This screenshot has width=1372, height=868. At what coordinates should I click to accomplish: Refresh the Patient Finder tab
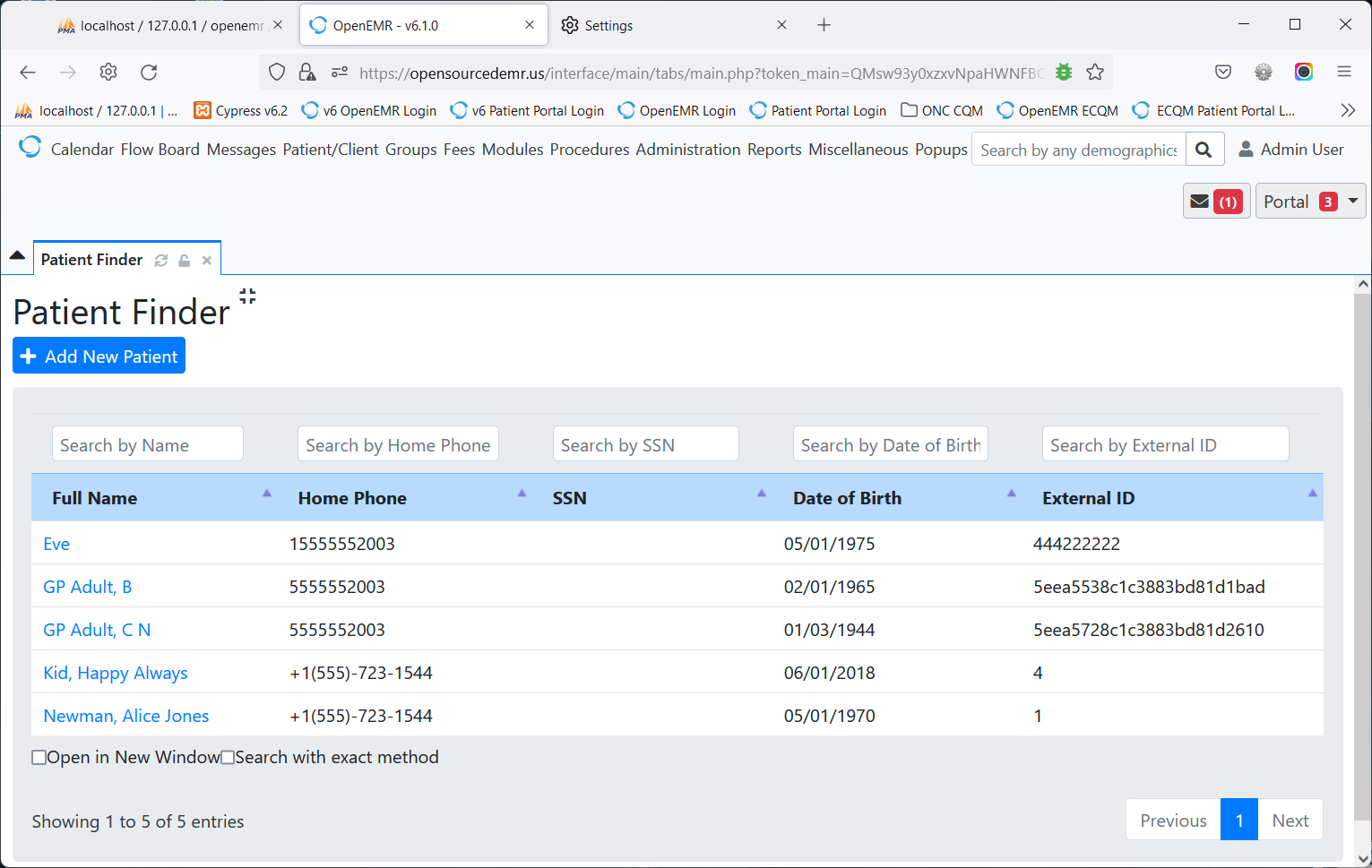(x=161, y=260)
